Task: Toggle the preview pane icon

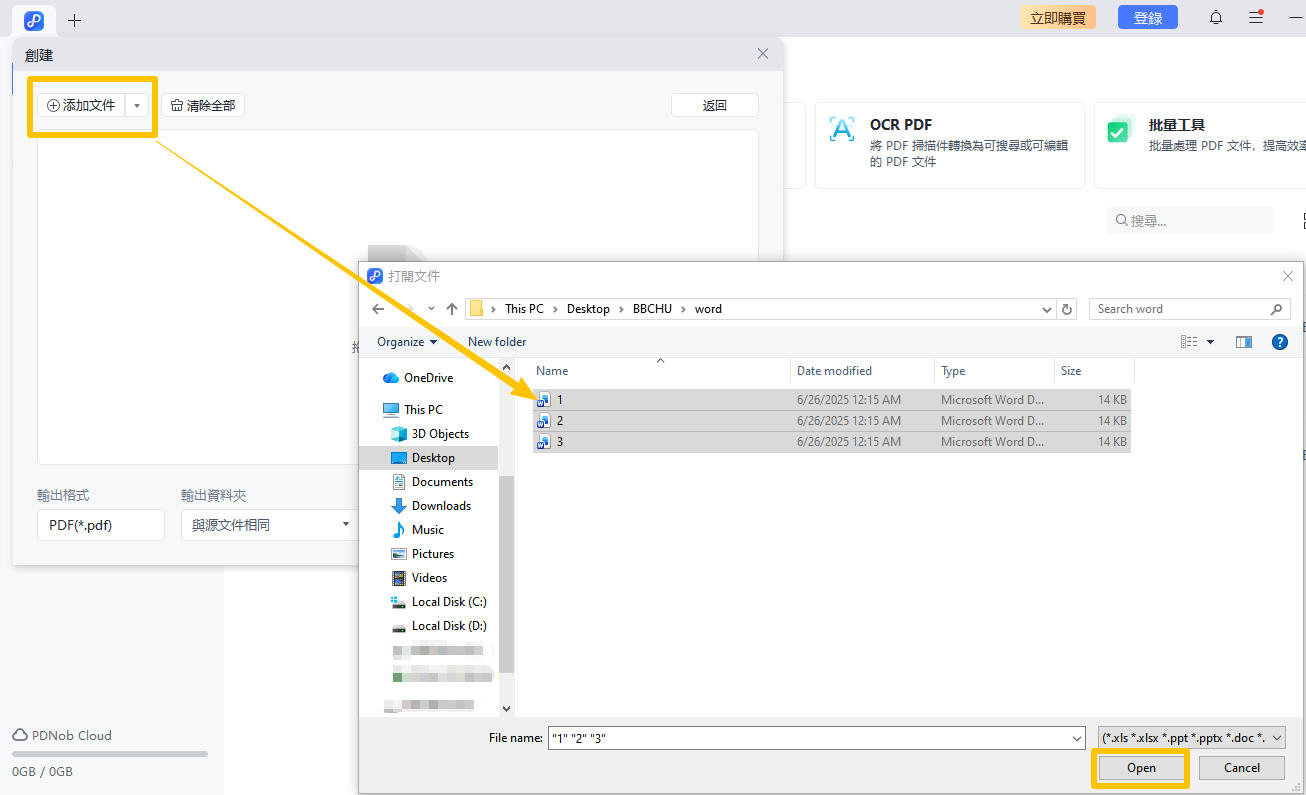Action: [x=1244, y=342]
